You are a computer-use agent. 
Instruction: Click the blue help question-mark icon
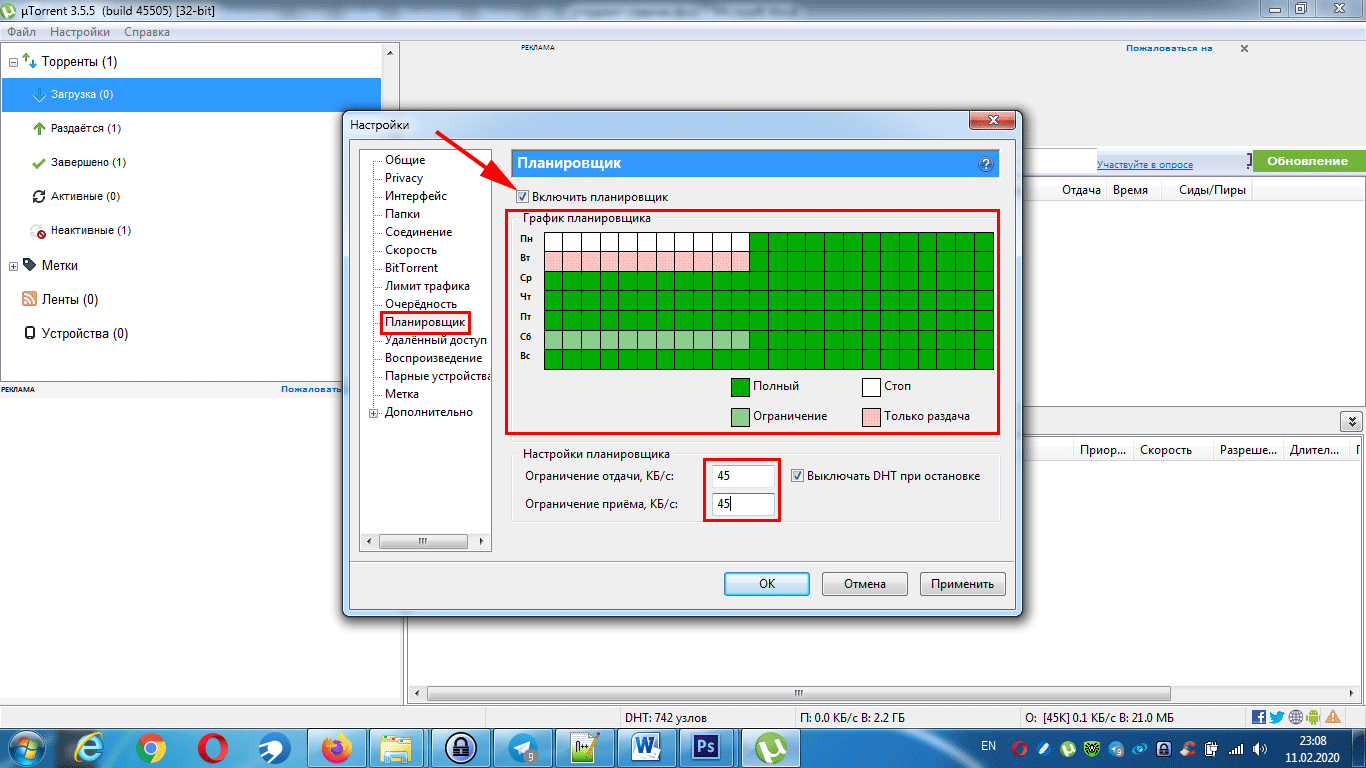[x=985, y=164]
